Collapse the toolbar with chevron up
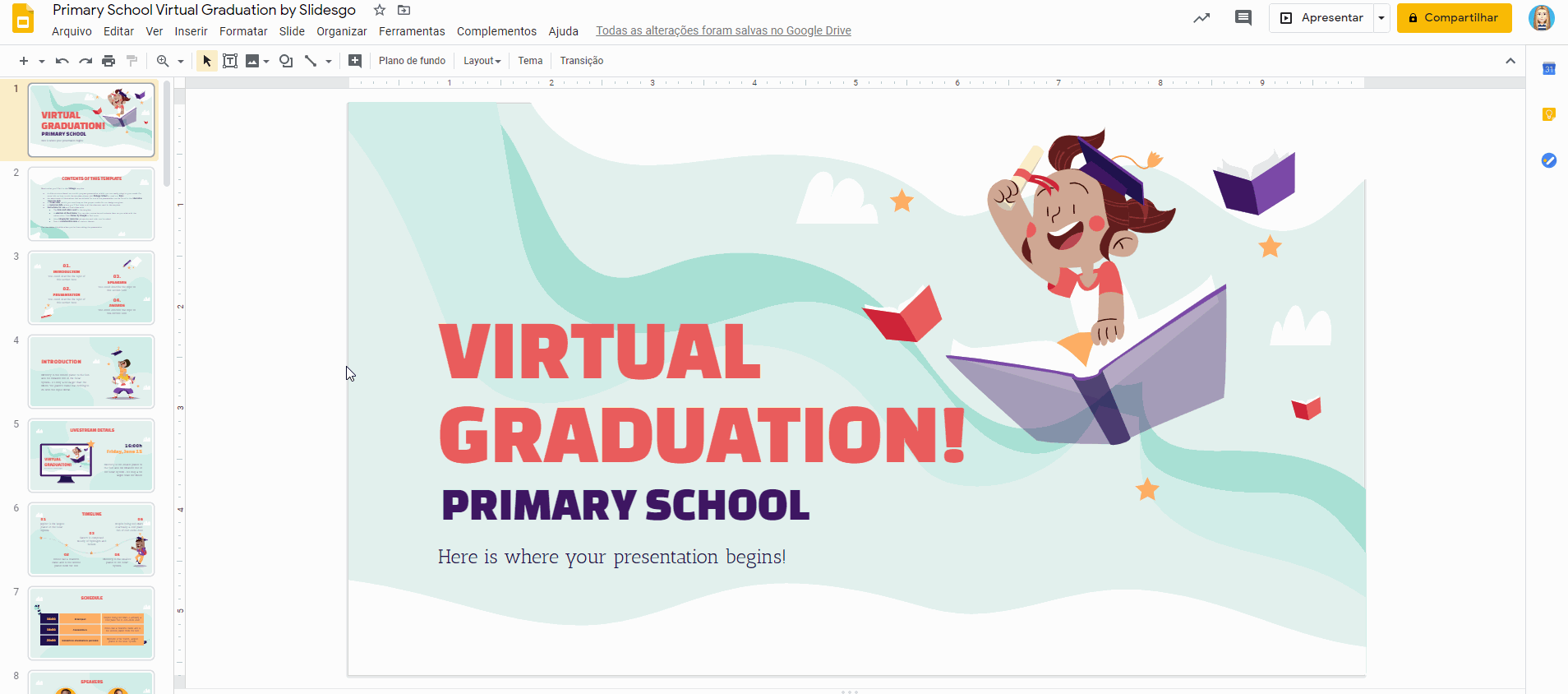Screen dimensions: 1568x694 (x=1510, y=61)
